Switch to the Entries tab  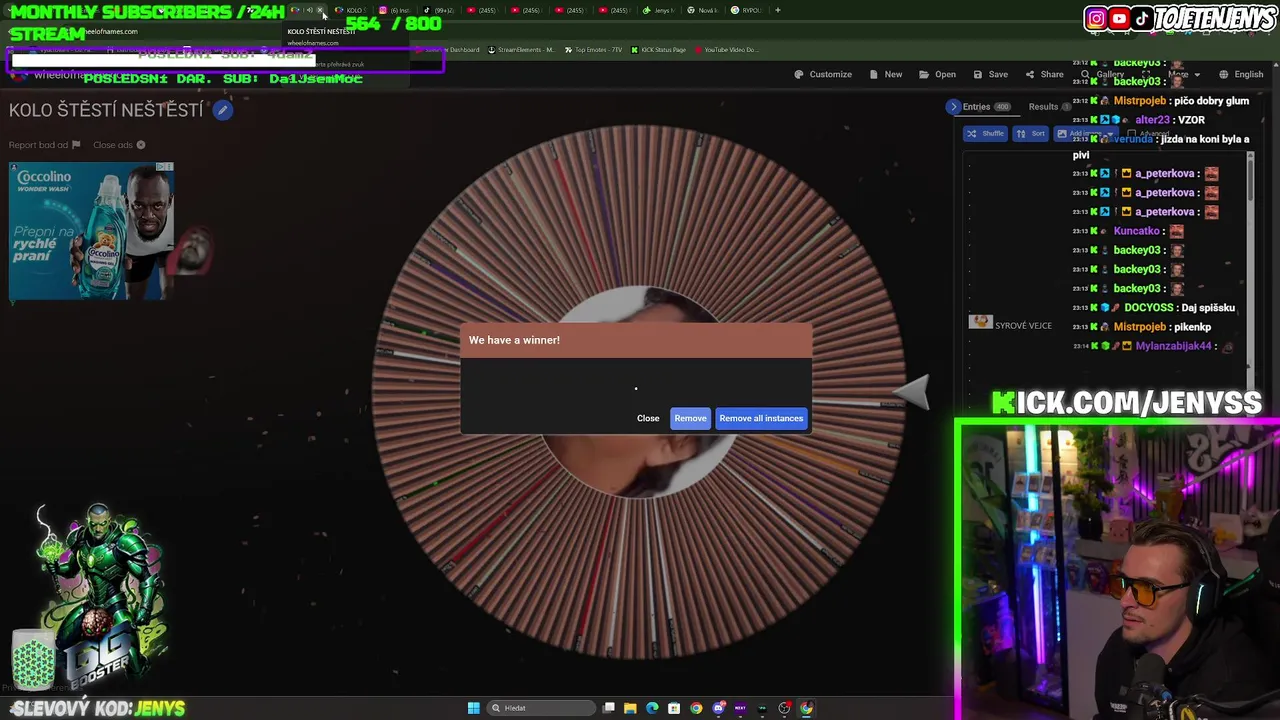click(x=986, y=106)
